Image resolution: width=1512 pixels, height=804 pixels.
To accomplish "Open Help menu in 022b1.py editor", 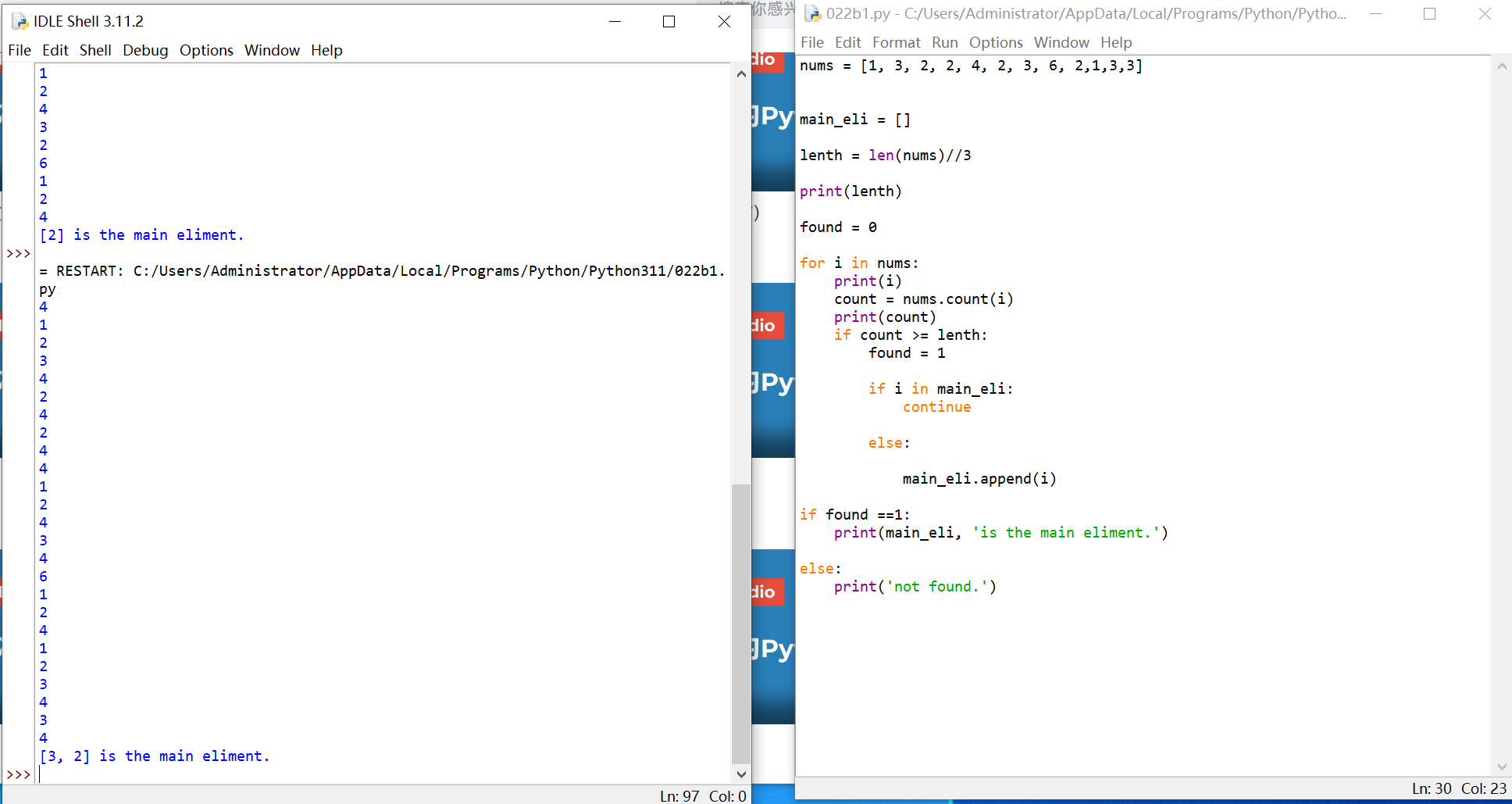I will (x=1116, y=42).
